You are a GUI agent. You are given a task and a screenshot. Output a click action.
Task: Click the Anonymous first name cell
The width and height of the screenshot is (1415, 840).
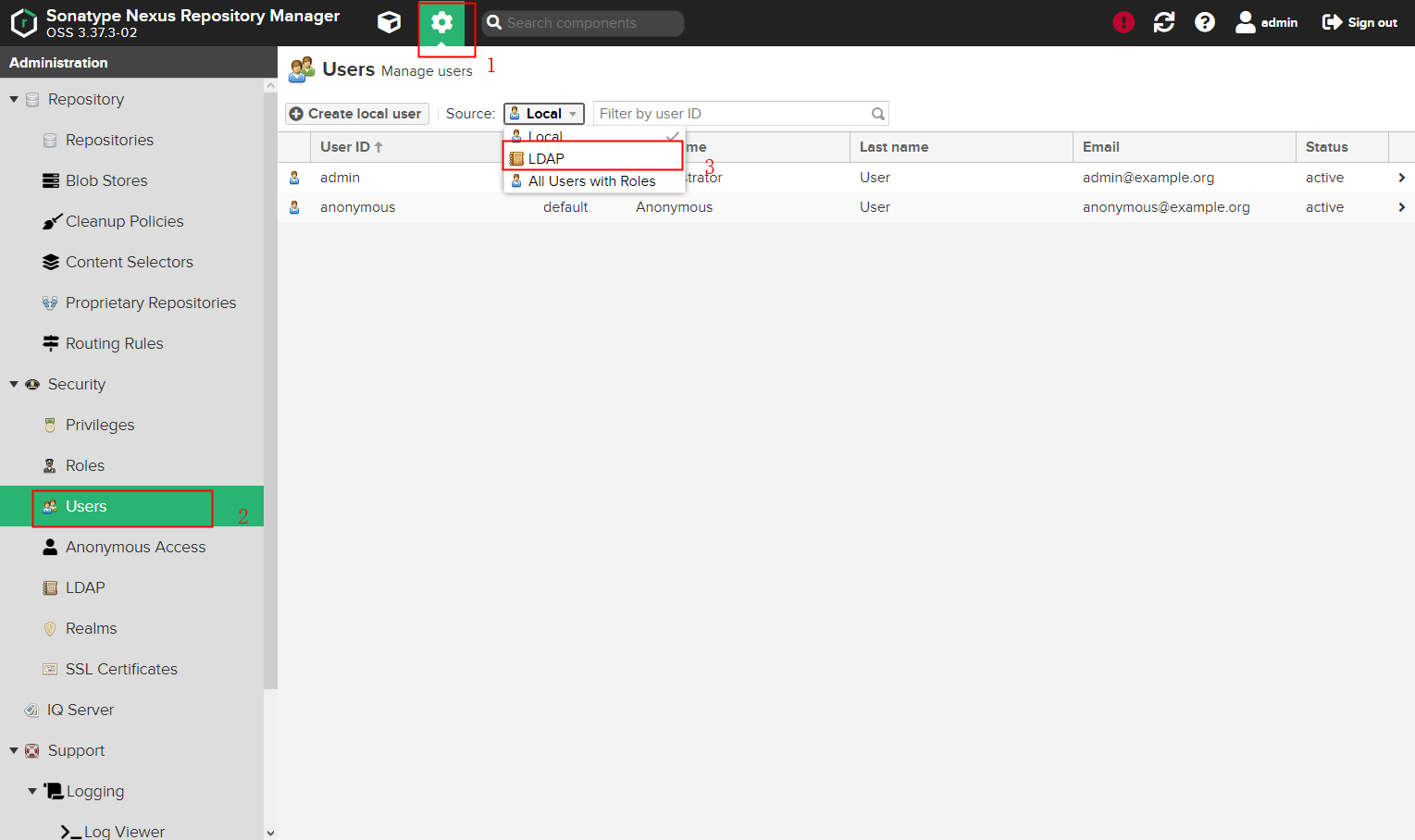coord(674,207)
